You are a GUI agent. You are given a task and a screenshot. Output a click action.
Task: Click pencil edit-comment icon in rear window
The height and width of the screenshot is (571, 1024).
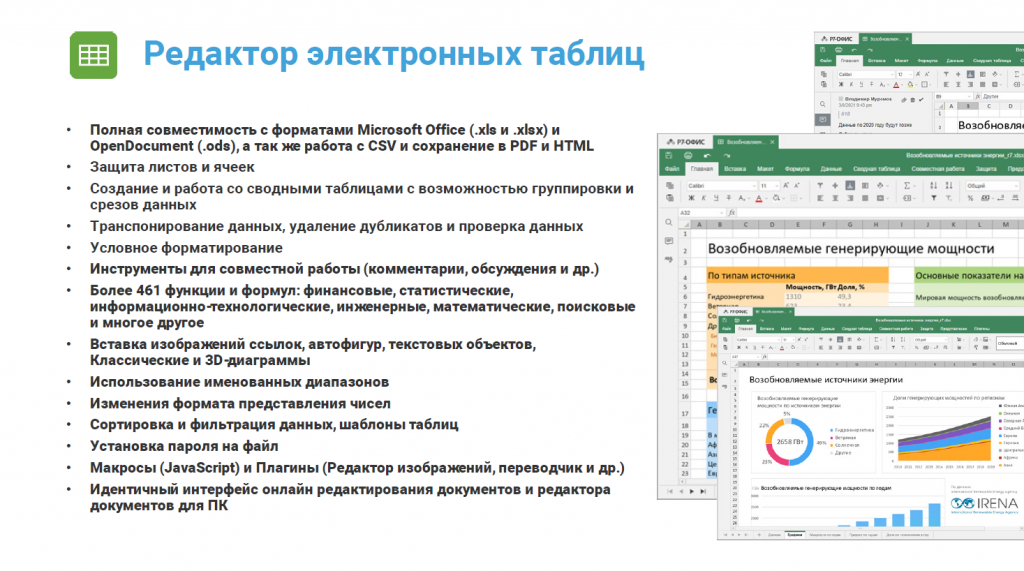pyautogui.click(x=904, y=100)
